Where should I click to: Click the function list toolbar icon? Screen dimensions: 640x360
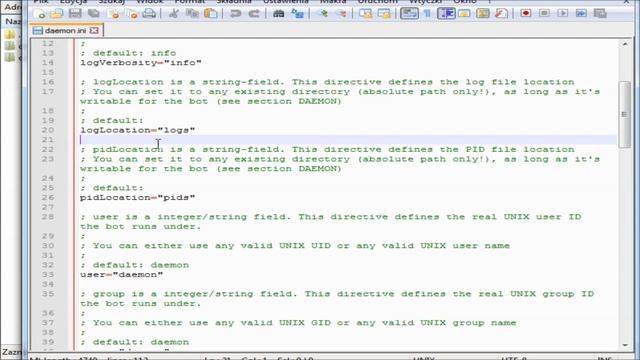[x=501, y=13]
